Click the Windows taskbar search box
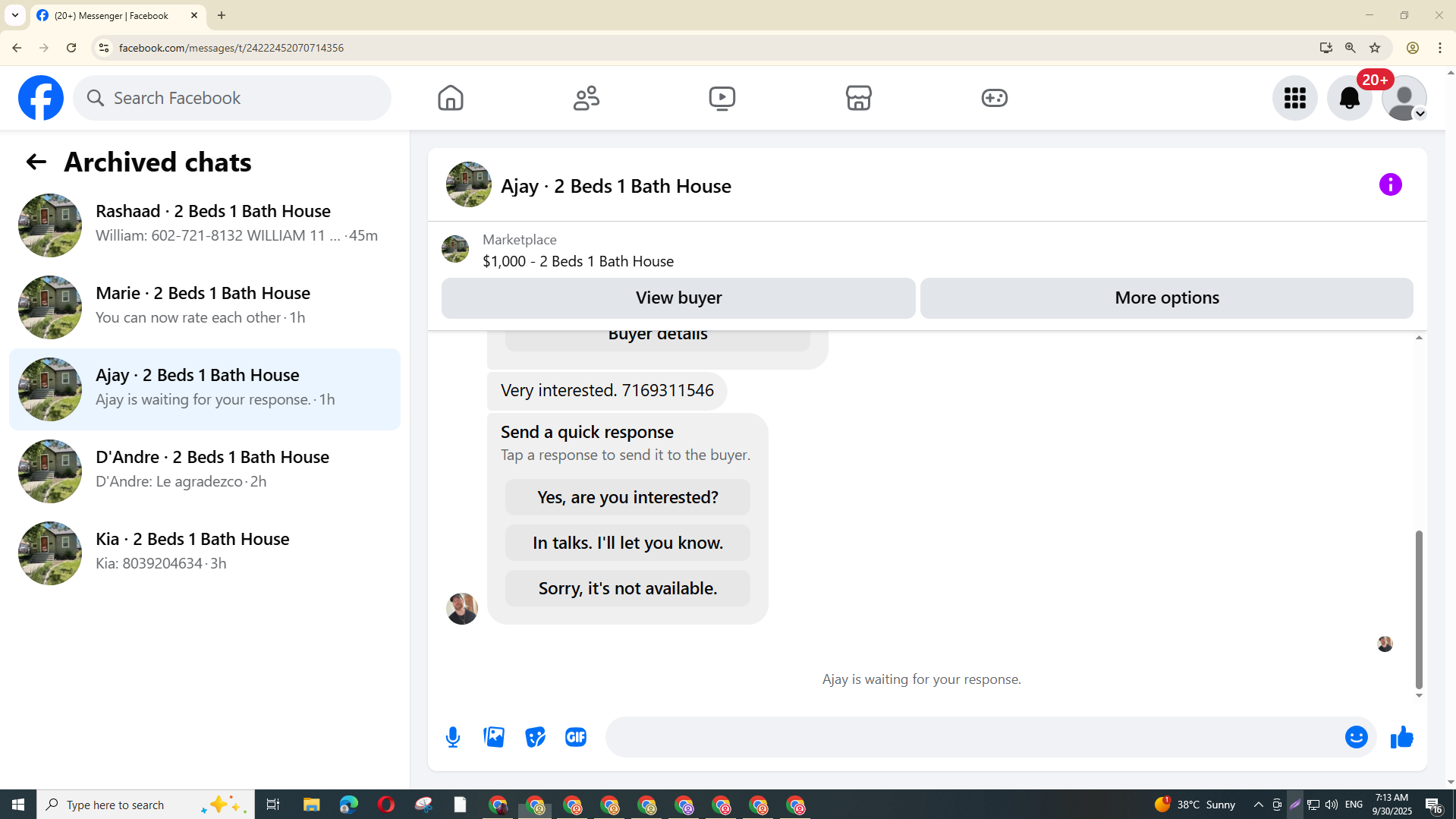Screen dimensions: 1456x819 (x=146, y=805)
